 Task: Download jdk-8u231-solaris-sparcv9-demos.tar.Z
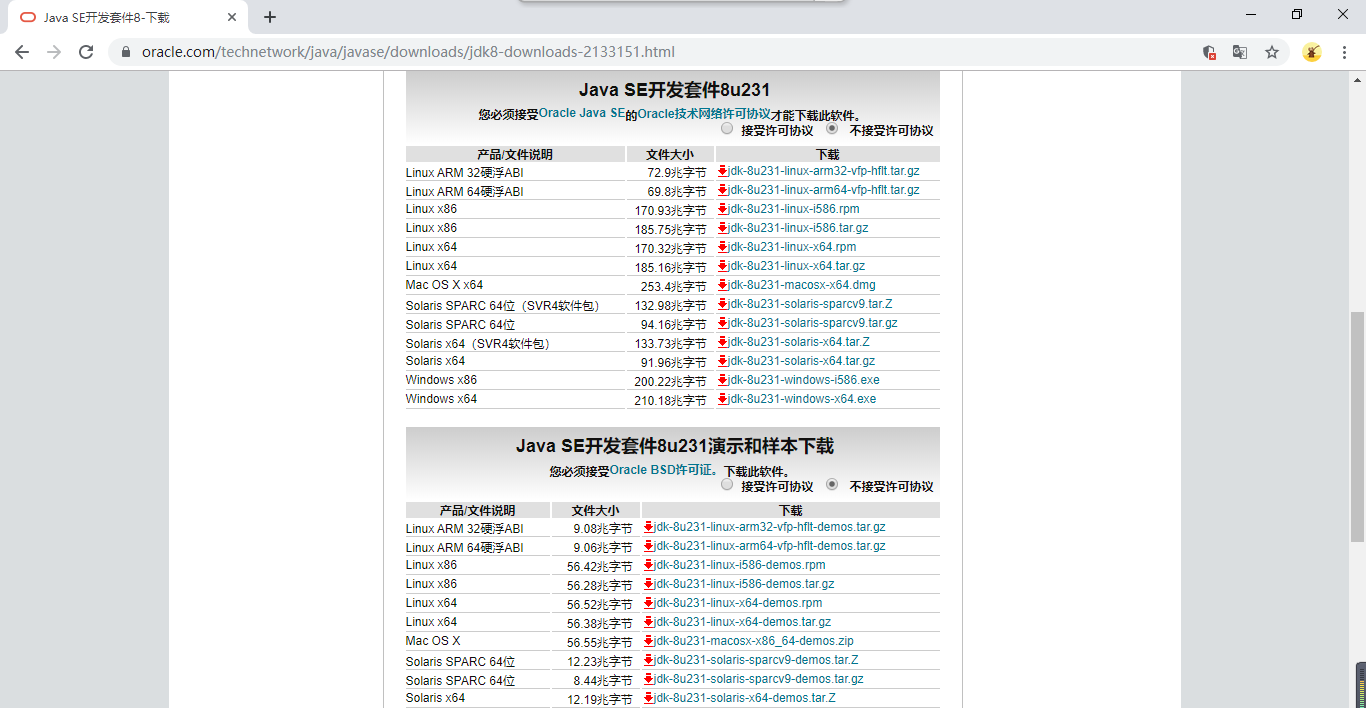point(756,660)
